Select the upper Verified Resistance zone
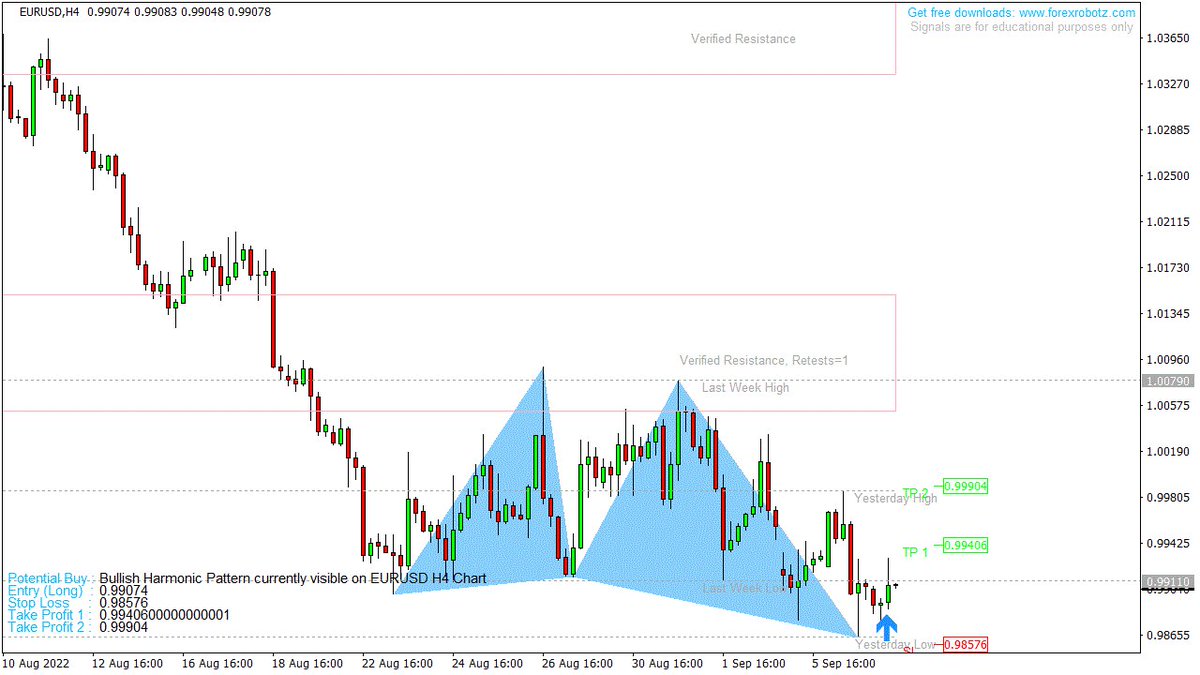 pos(743,39)
